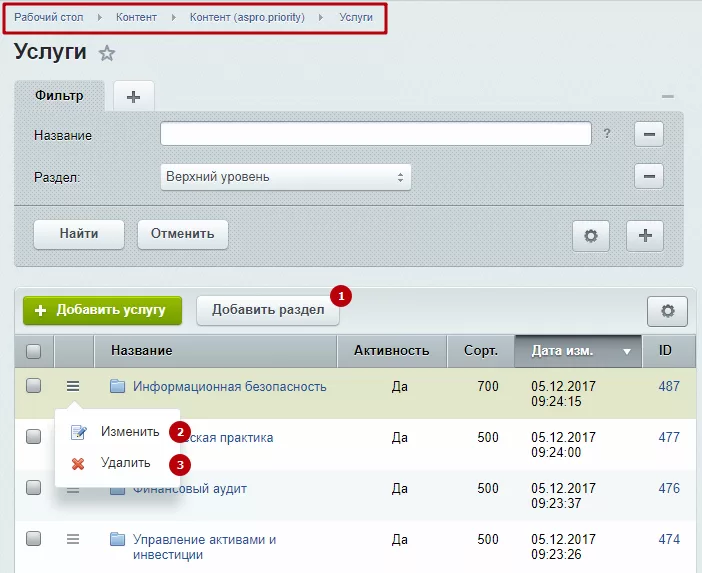Viewport: 702px width, 573px height.
Task: Click the Услуги breadcrumb
Action: [x=356, y=17]
